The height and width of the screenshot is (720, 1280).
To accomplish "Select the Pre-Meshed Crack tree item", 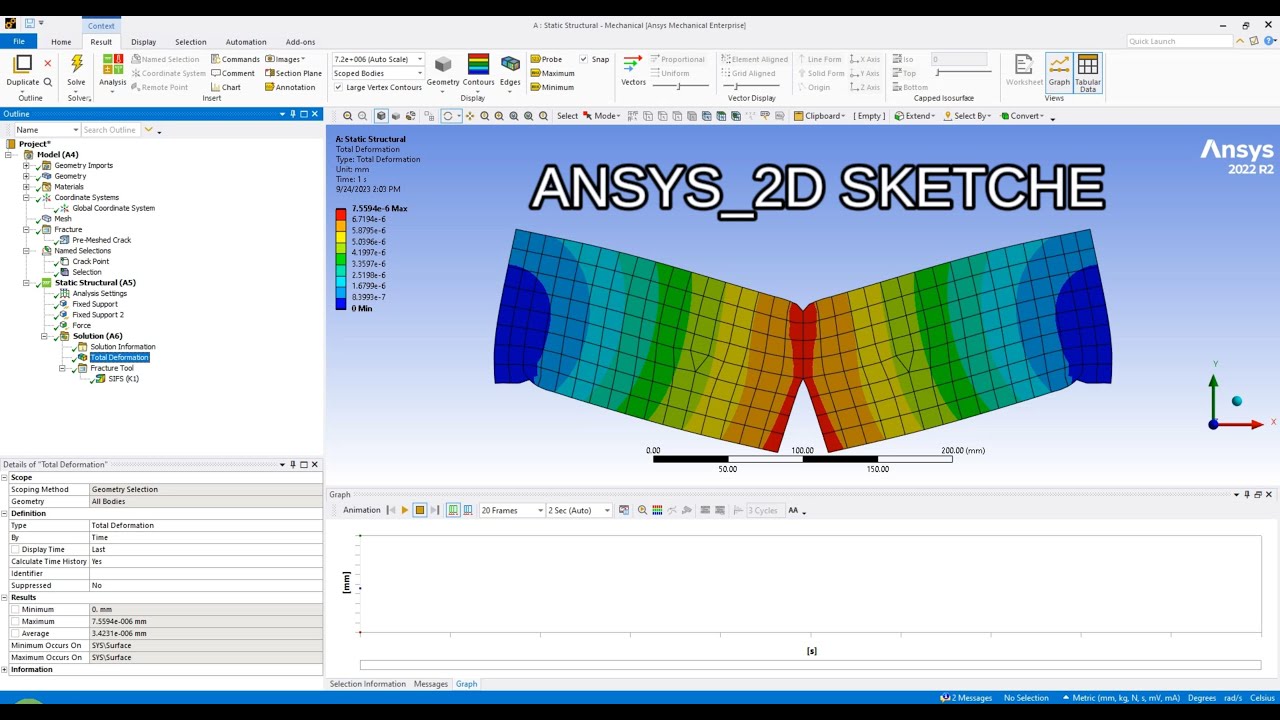I will click(102, 240).
